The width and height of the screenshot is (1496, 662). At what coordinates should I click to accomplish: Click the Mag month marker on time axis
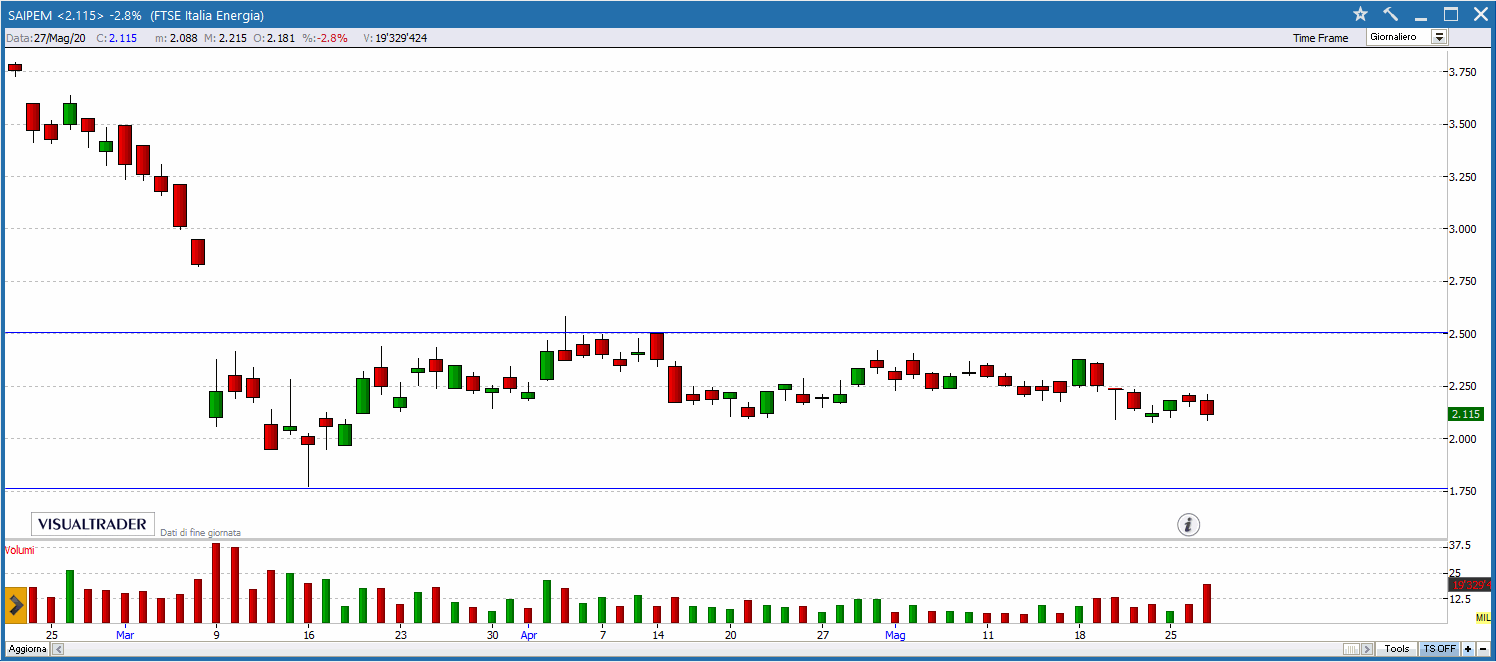(x=895, y=635)
